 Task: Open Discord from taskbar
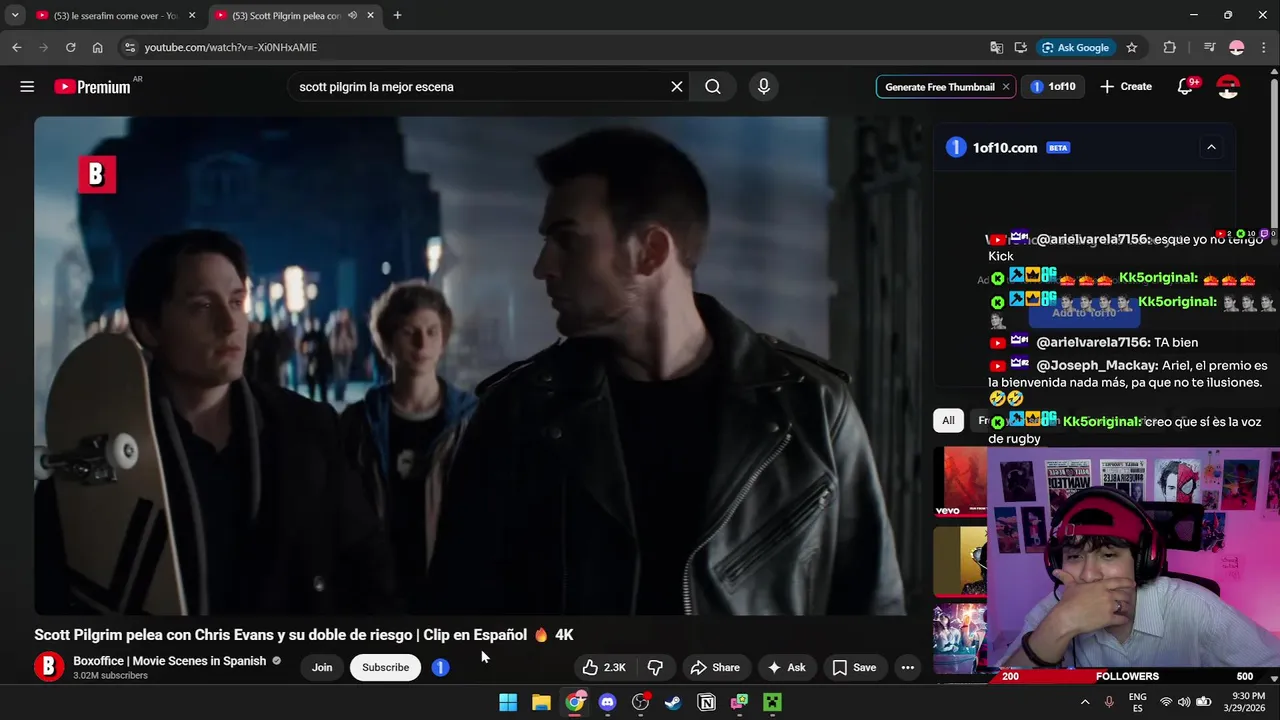(x=607, y=702)
